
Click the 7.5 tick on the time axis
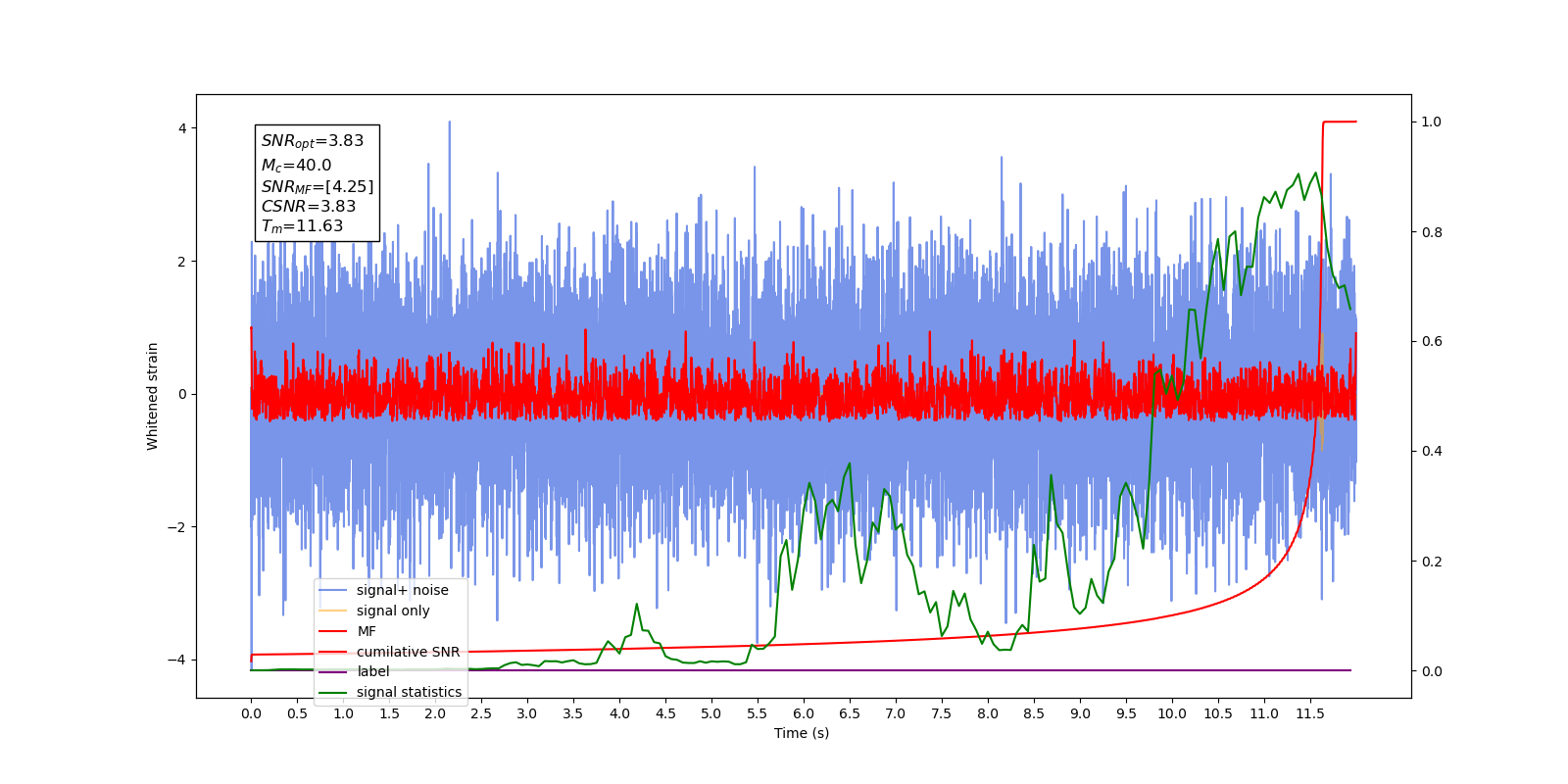coord(942,713)
